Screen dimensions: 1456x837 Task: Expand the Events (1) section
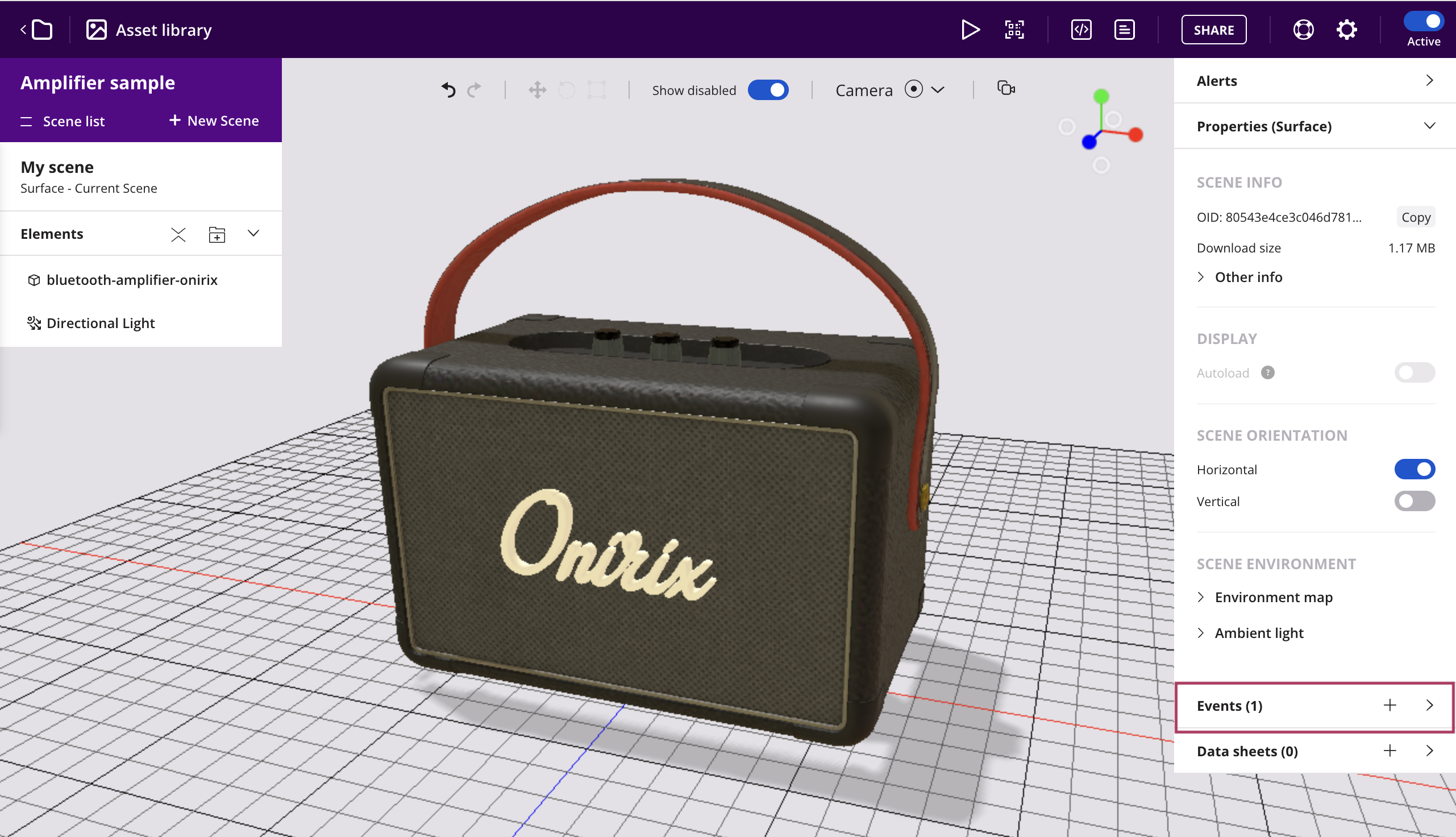[x=1431, y=705]
